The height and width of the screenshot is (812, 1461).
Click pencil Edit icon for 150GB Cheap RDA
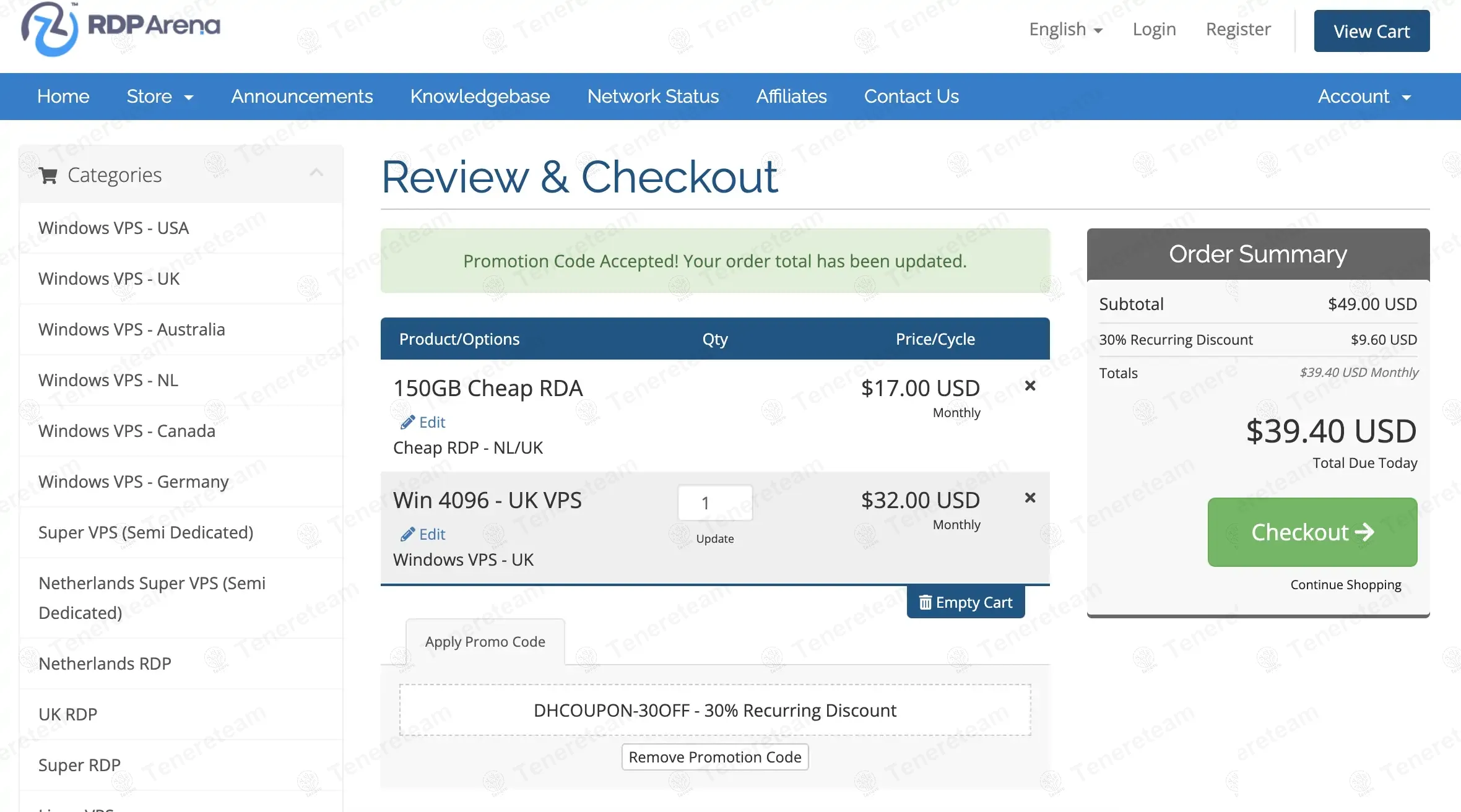point(408,423)
